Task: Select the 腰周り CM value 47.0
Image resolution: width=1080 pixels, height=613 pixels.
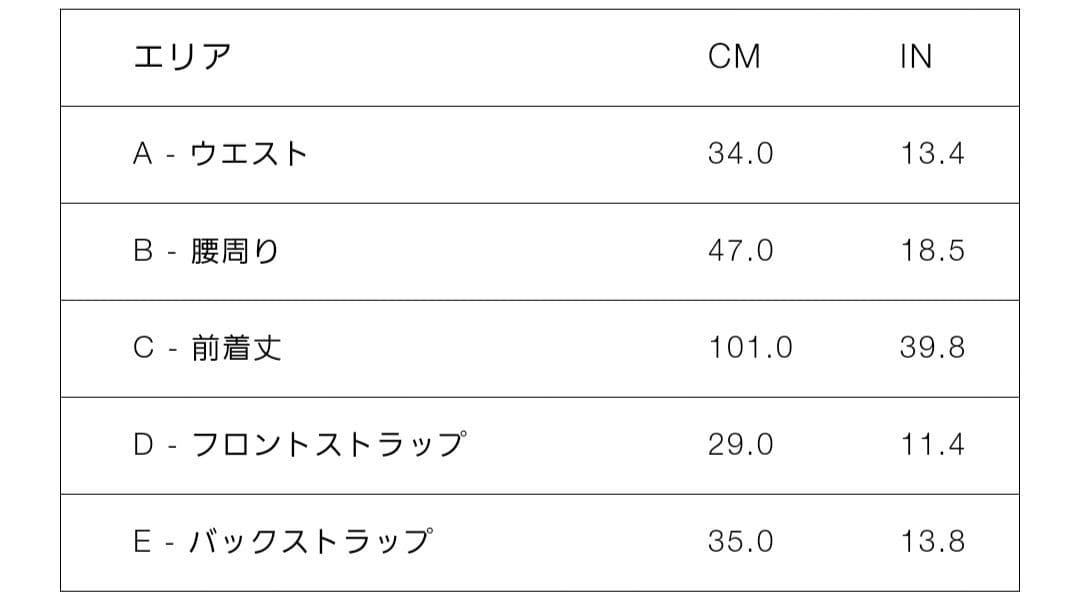Action: click(x=740, y=251)
